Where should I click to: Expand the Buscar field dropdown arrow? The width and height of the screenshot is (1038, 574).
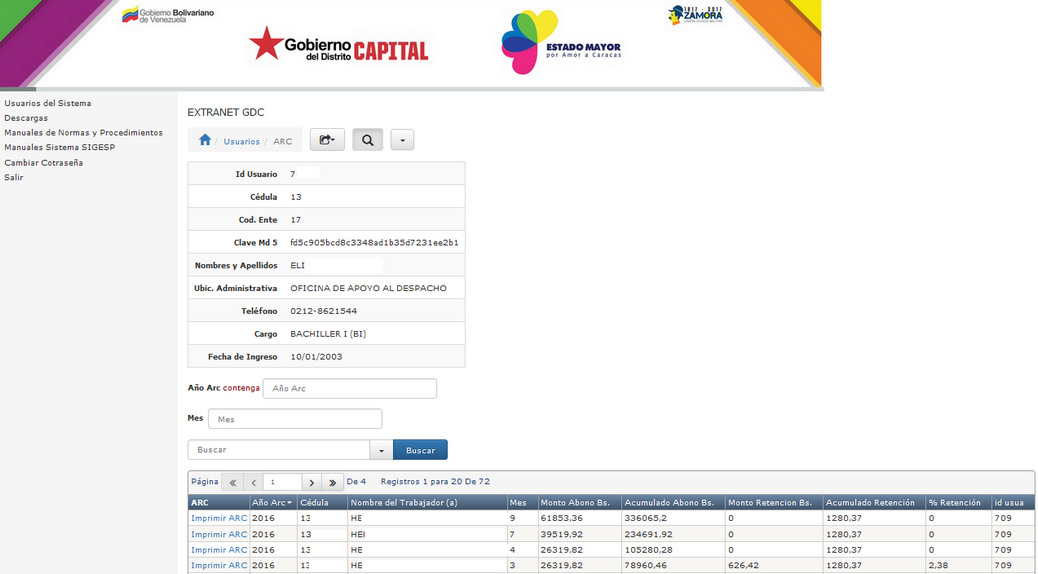coord(381,450)
